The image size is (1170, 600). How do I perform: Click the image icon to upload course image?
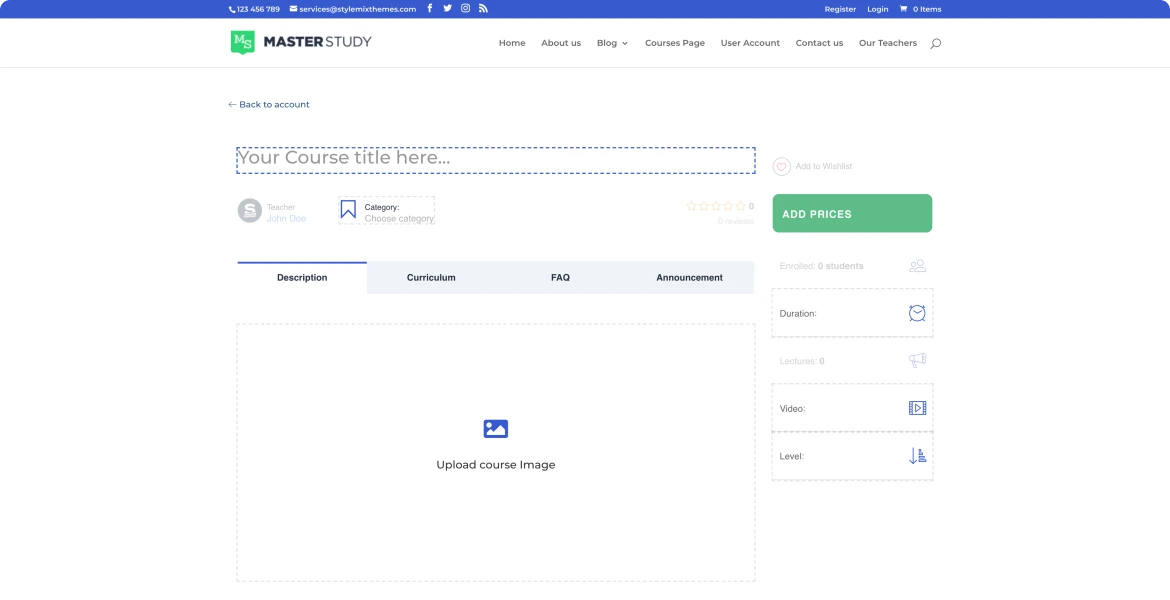click(495, 429)
